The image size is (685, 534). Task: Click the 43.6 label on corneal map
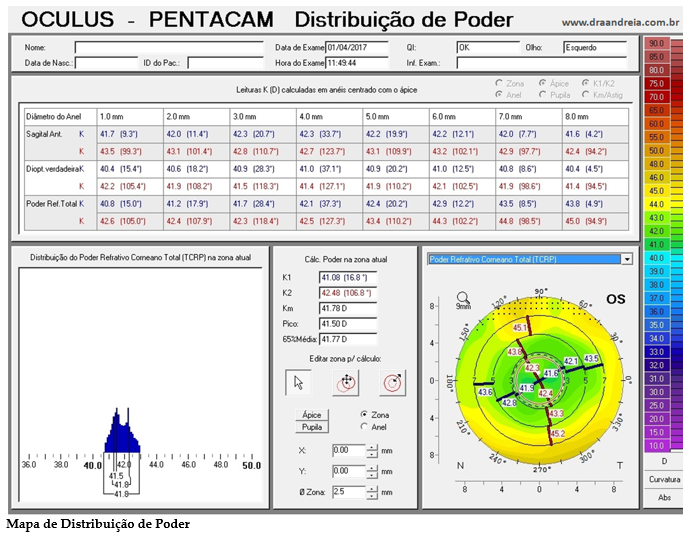click(x=485, y=392)
